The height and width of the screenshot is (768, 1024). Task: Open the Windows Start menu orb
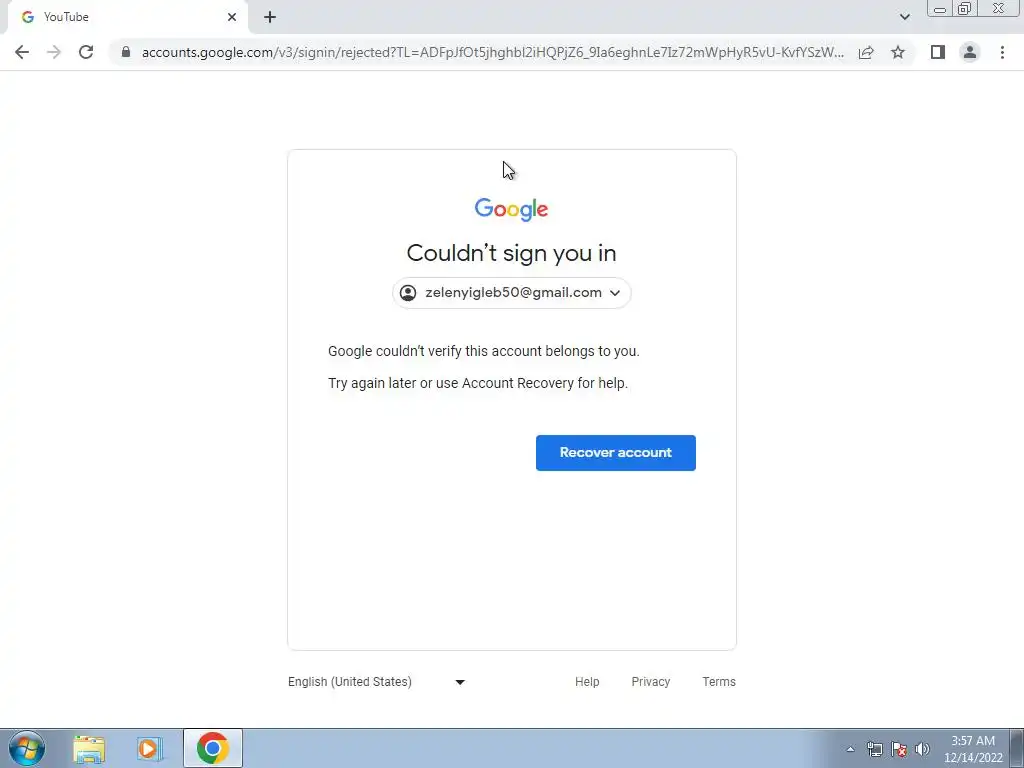point(27,748)
